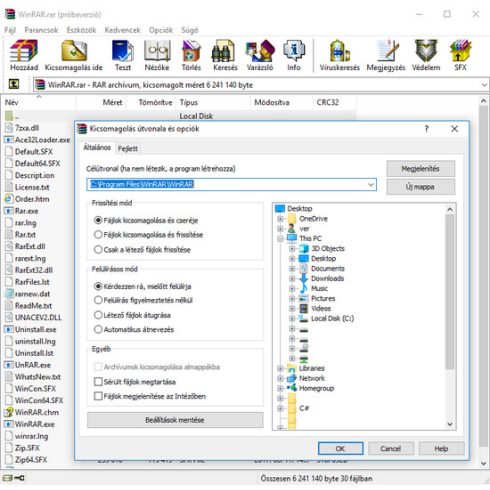Click the Beállítások mentése button
Screen dimensions: 490x490
coord(175,420)
